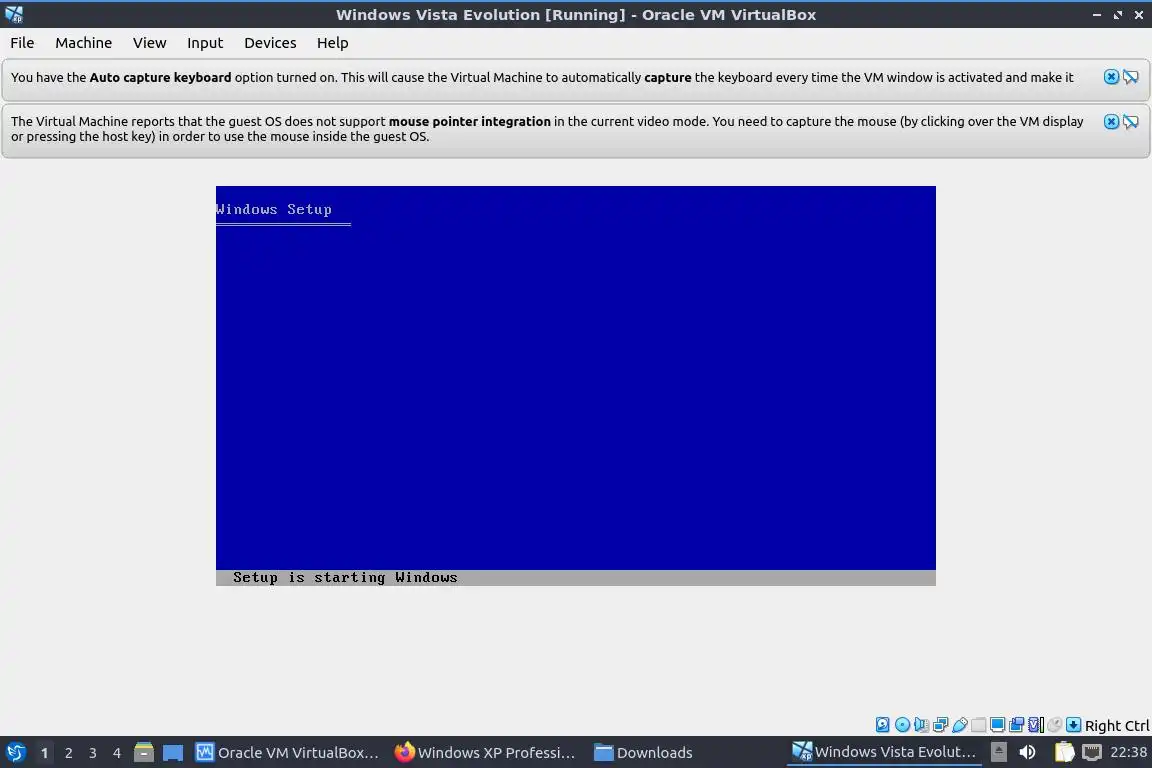Select Windows Vista Evolution taskbar entry
Image resolution: width=1152 pixels, height=768 pixels.
(884, 752)
